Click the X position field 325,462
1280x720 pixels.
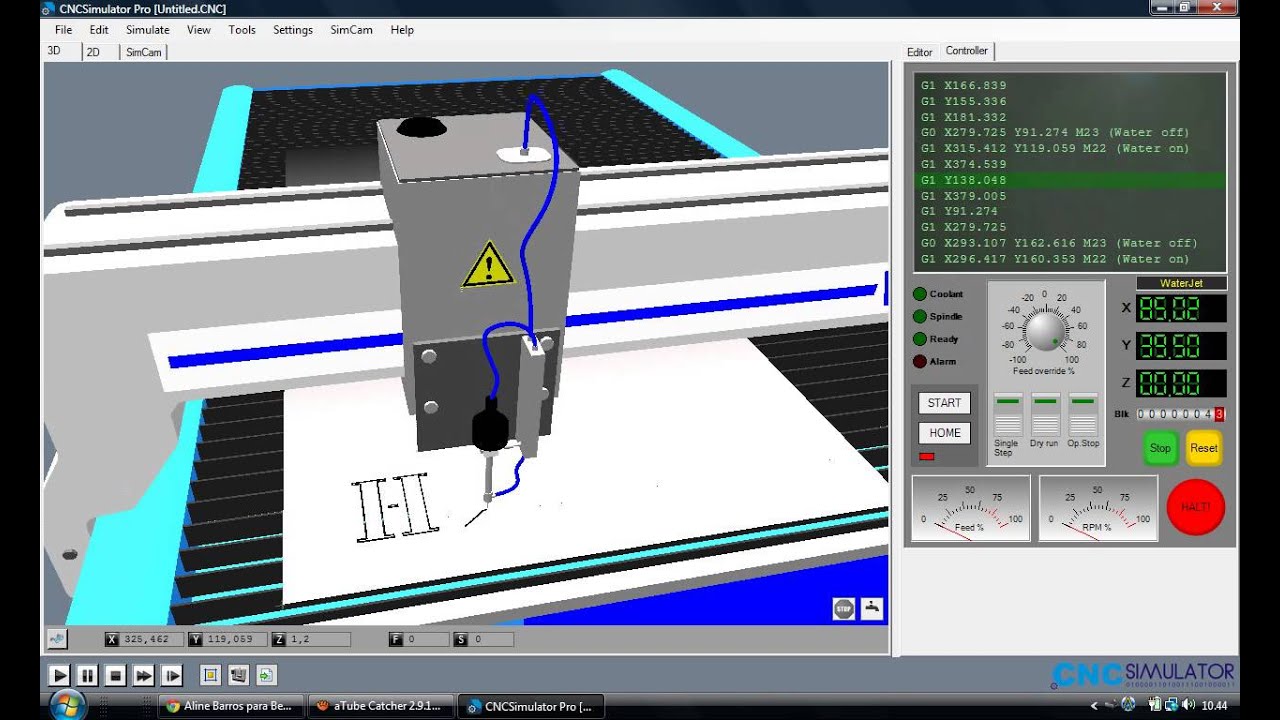click(144, 639)
